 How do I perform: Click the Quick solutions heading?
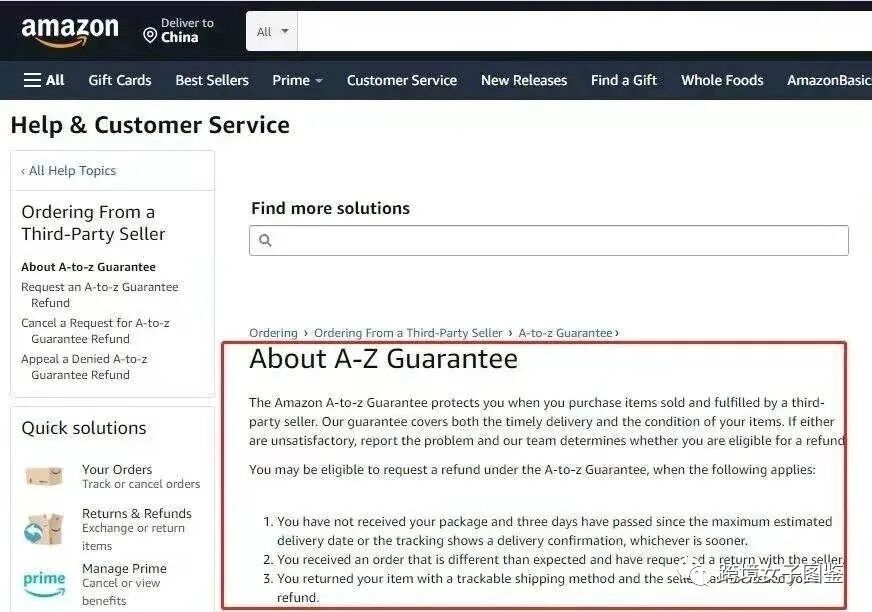pyautogui.click(x=84, y=428)
